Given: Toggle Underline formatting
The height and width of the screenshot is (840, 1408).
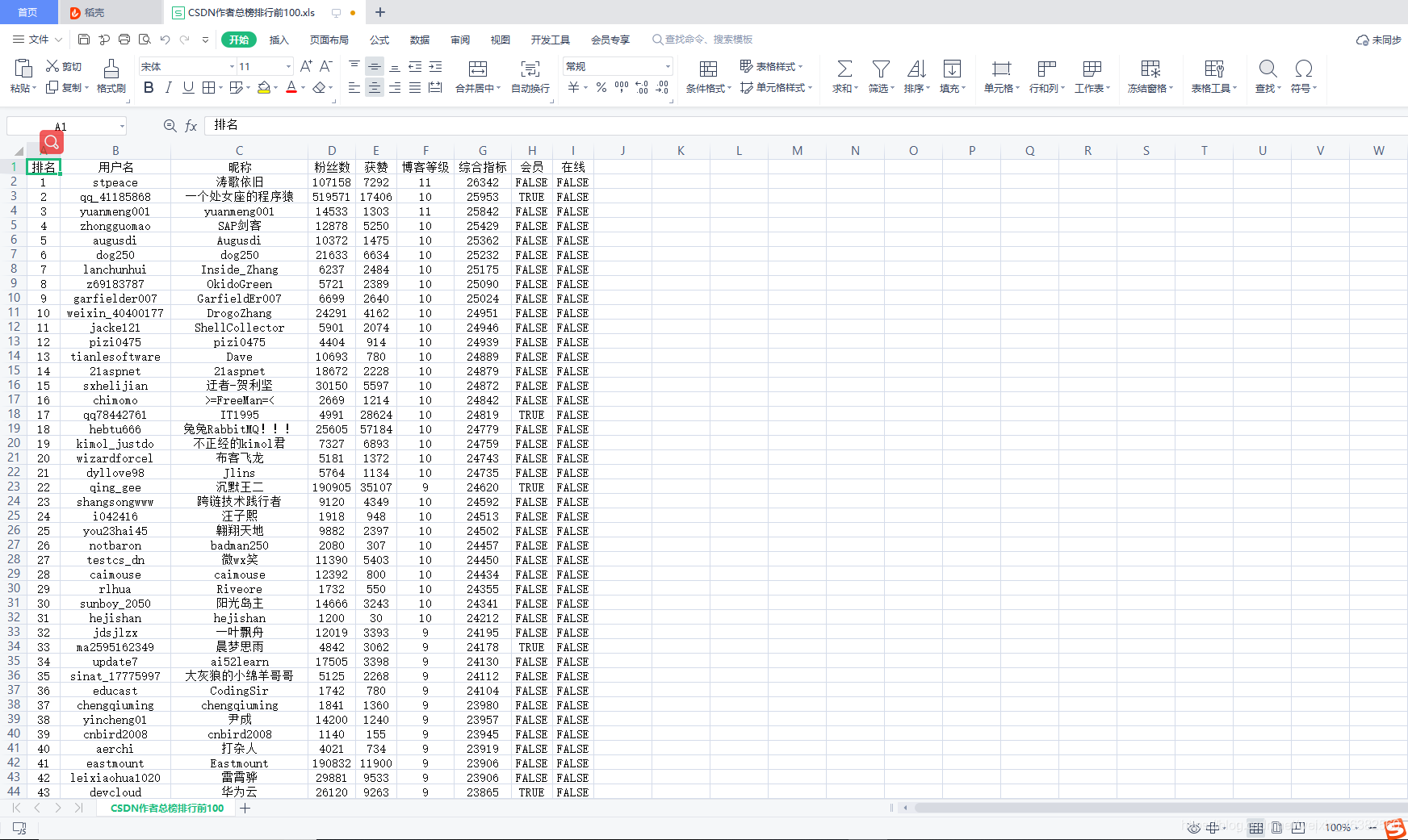Looking at the screenshot, I should point(188,87).
